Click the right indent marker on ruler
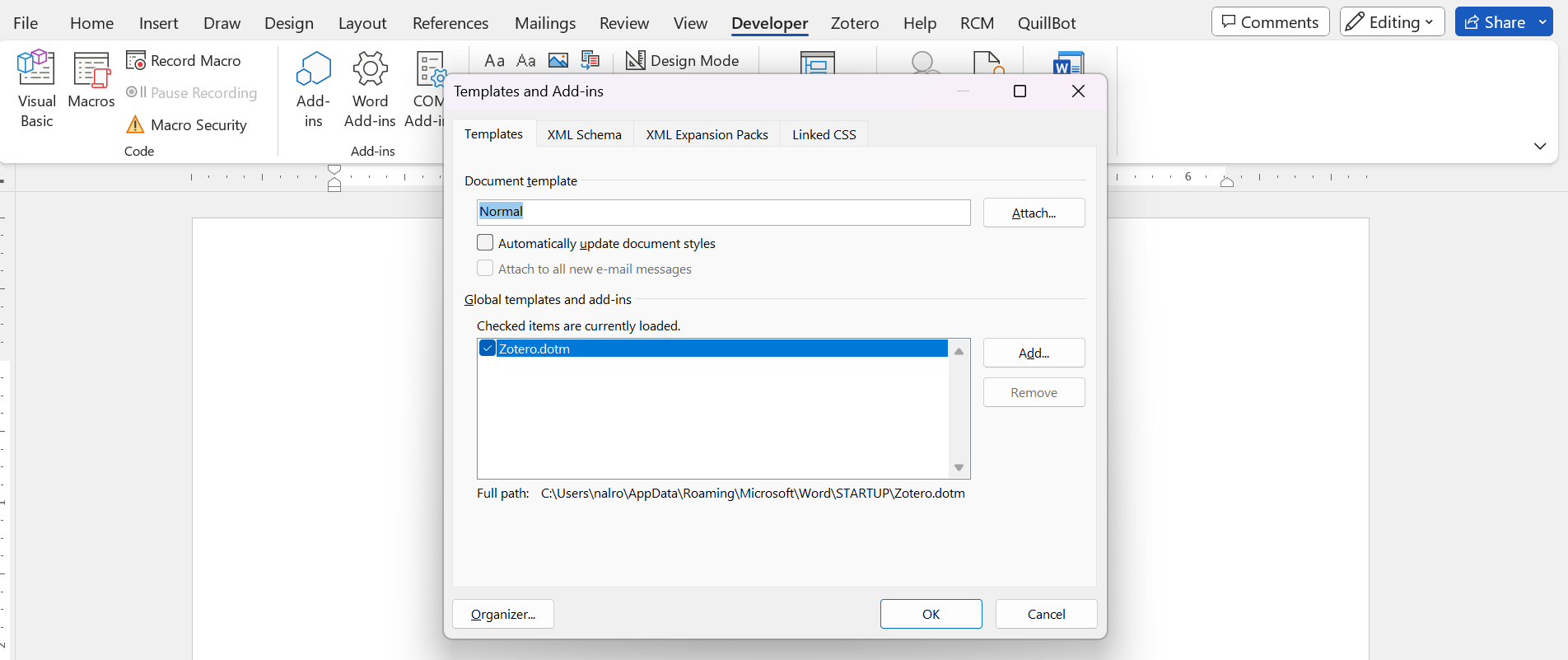Screen dimensions: 1568x660 tap(1227, 182)
